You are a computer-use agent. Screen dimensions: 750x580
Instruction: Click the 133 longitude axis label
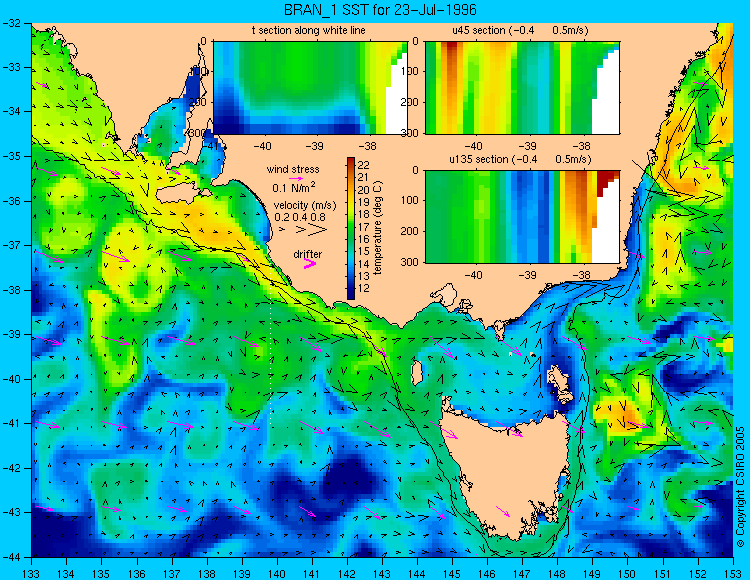pos(31,573)
